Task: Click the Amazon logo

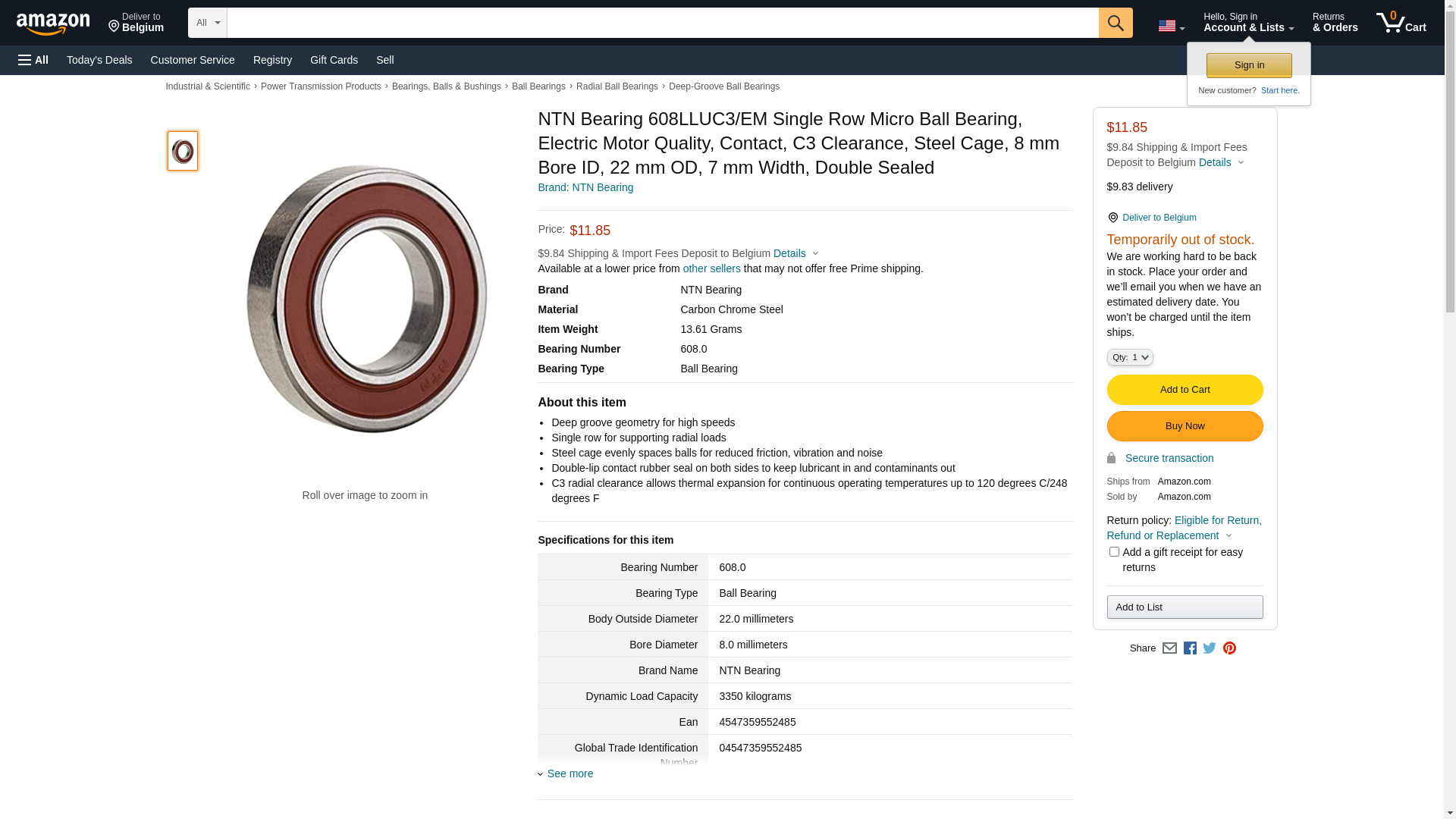Action: coord(53,24)
